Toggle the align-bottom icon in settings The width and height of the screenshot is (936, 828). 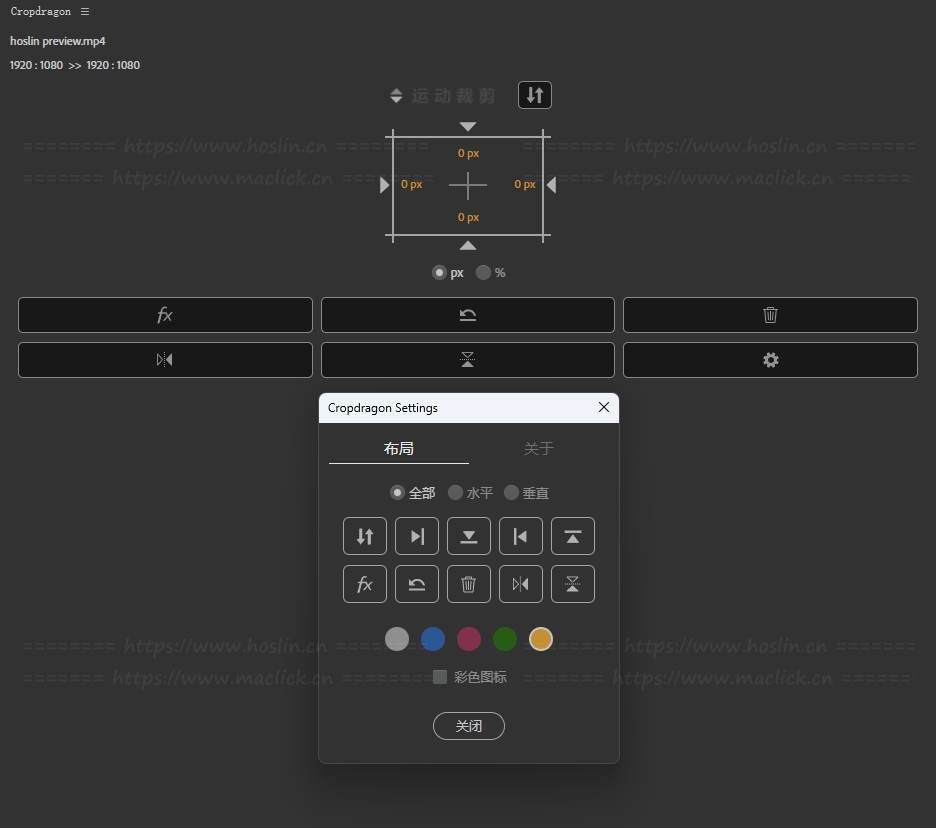pos(469,536)
